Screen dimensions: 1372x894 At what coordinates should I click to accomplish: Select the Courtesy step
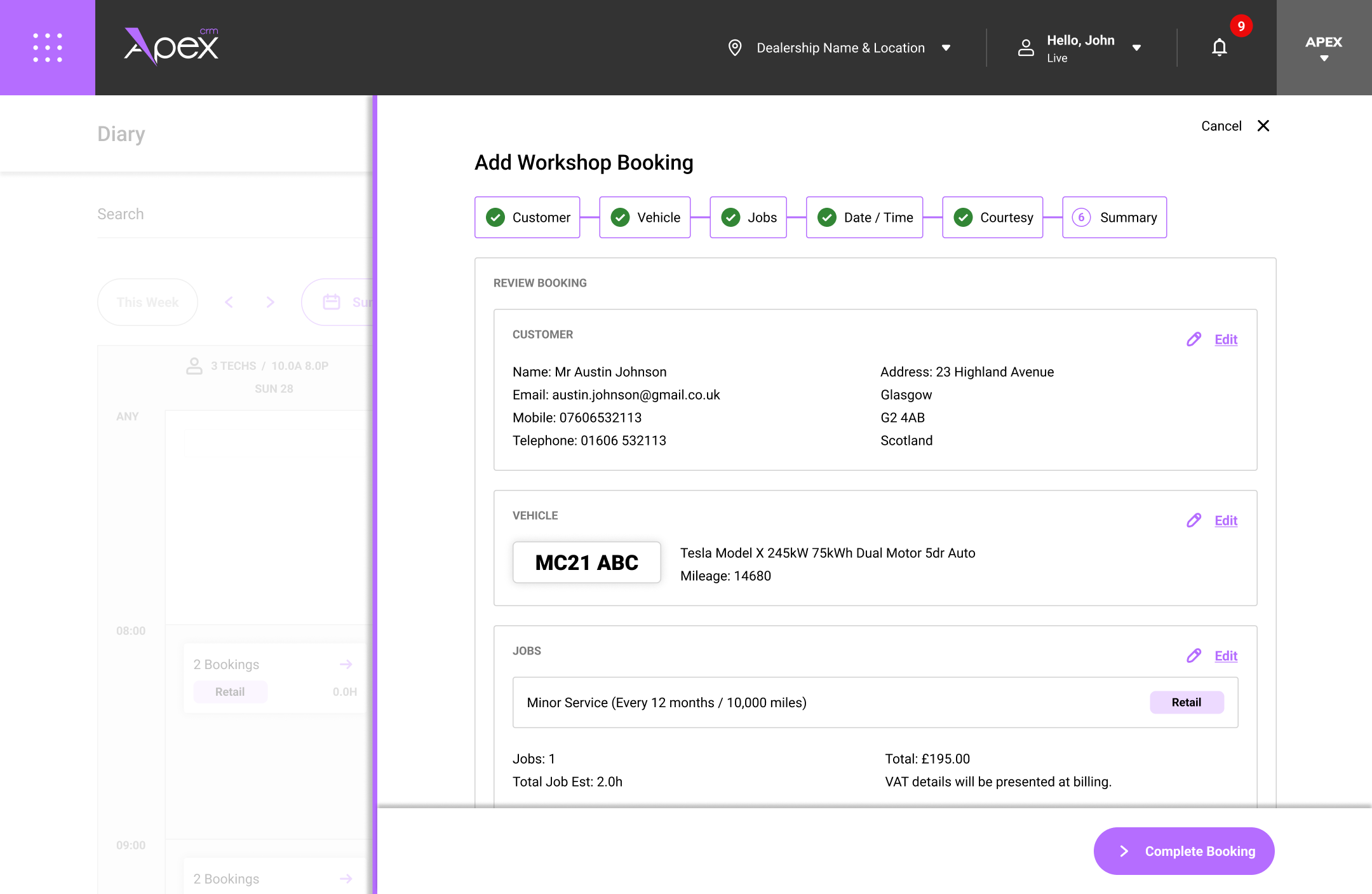[x=992, y=217]
